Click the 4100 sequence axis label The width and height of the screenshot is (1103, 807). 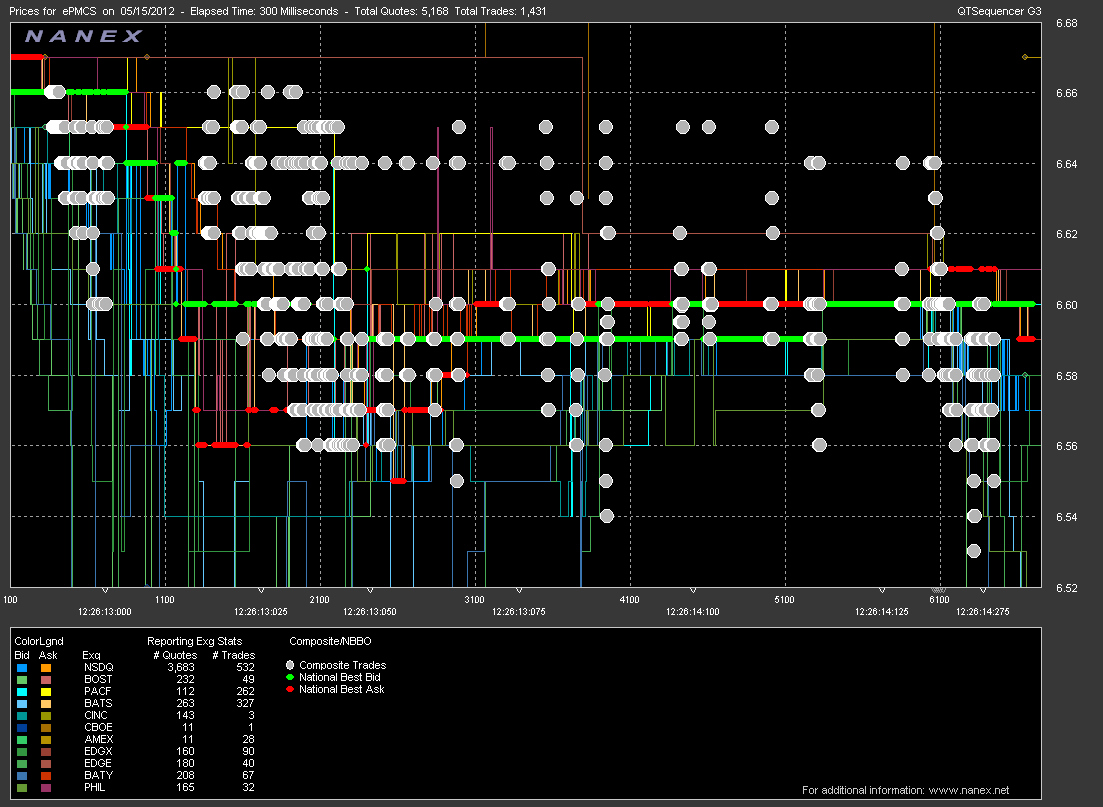(x=630, y=599)
